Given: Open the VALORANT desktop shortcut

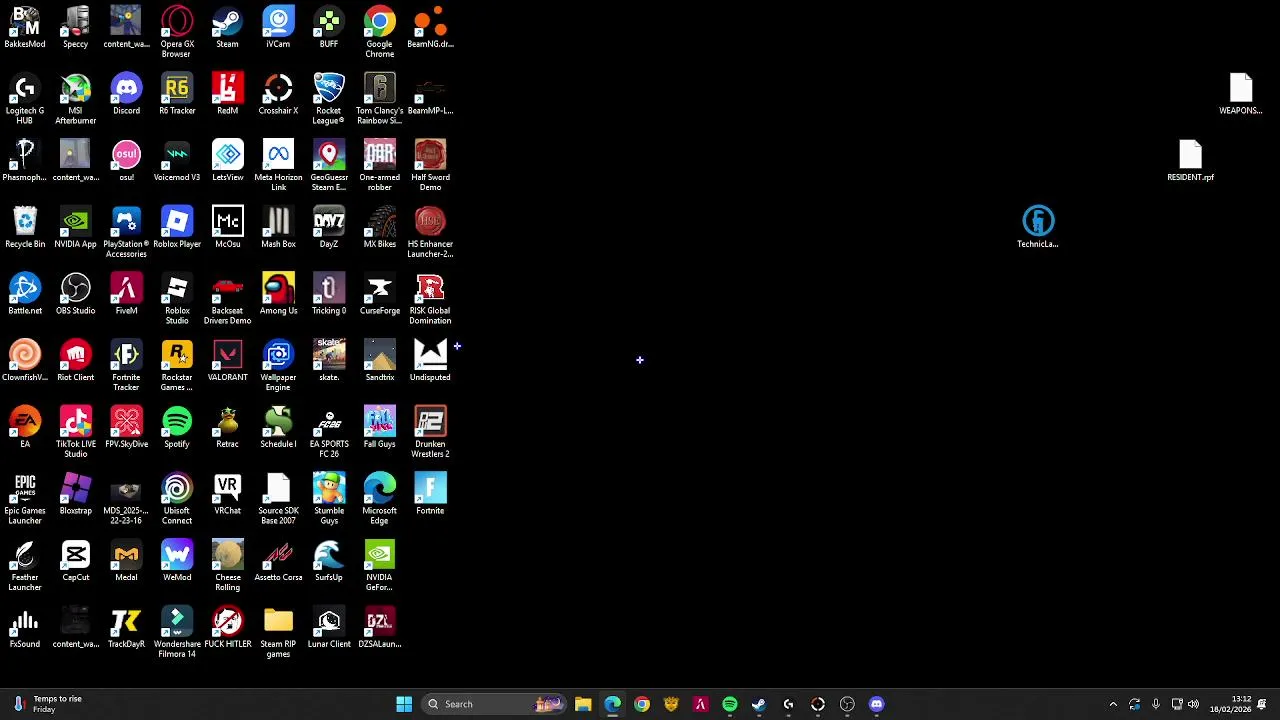Looking at the screenshot, I should tap(228, 361).
